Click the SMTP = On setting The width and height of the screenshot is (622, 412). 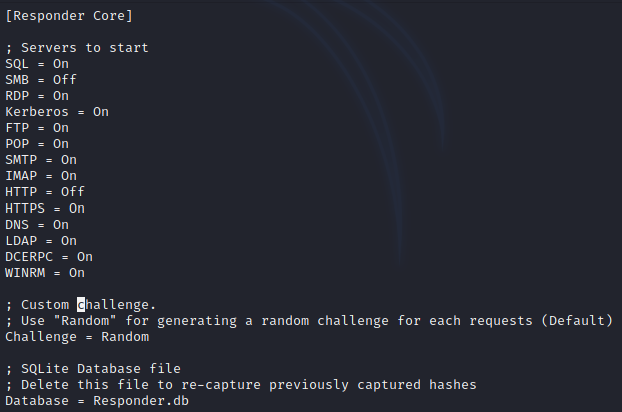[41, 160]
